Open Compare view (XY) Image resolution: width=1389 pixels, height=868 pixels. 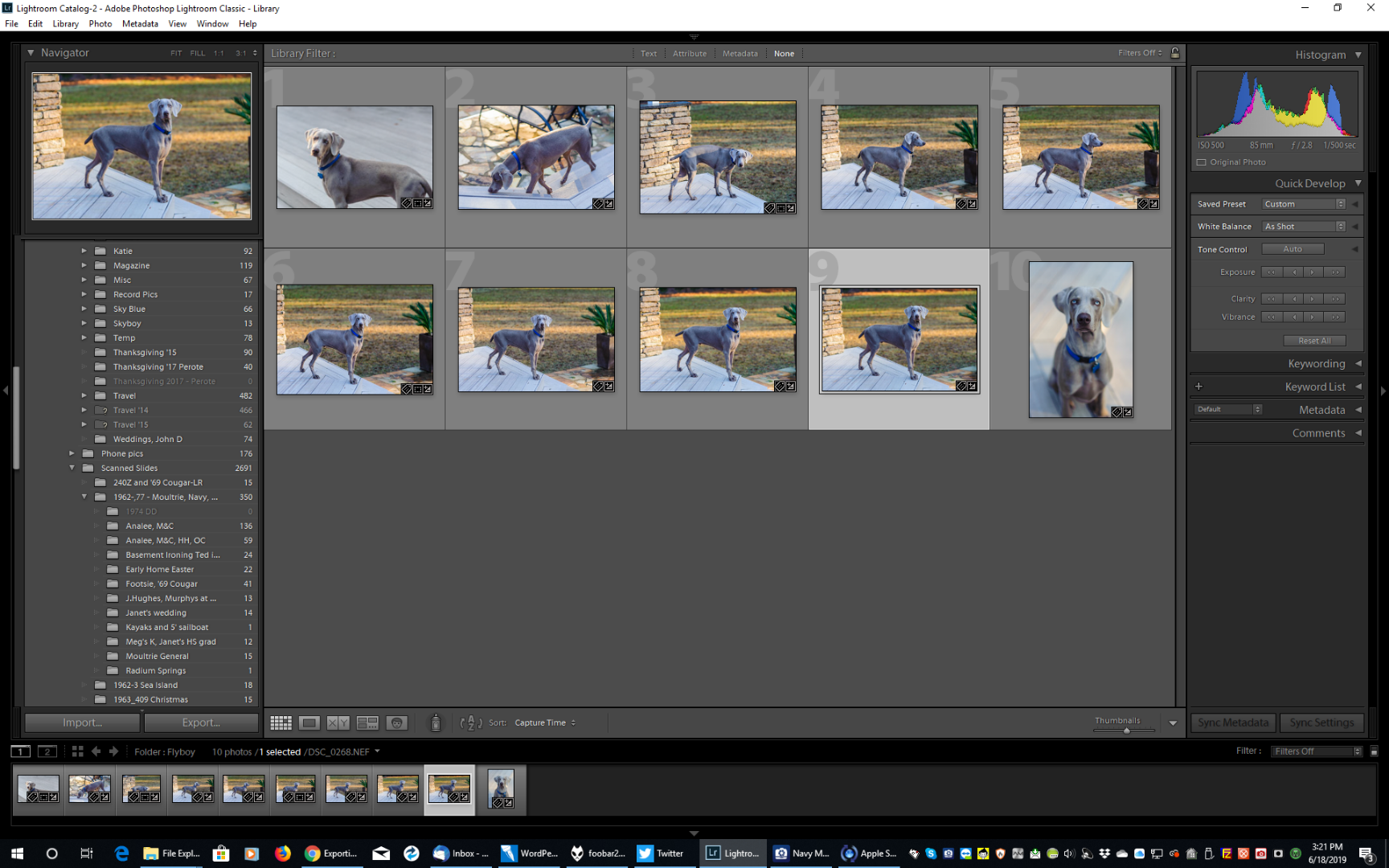tap(338, 723)
